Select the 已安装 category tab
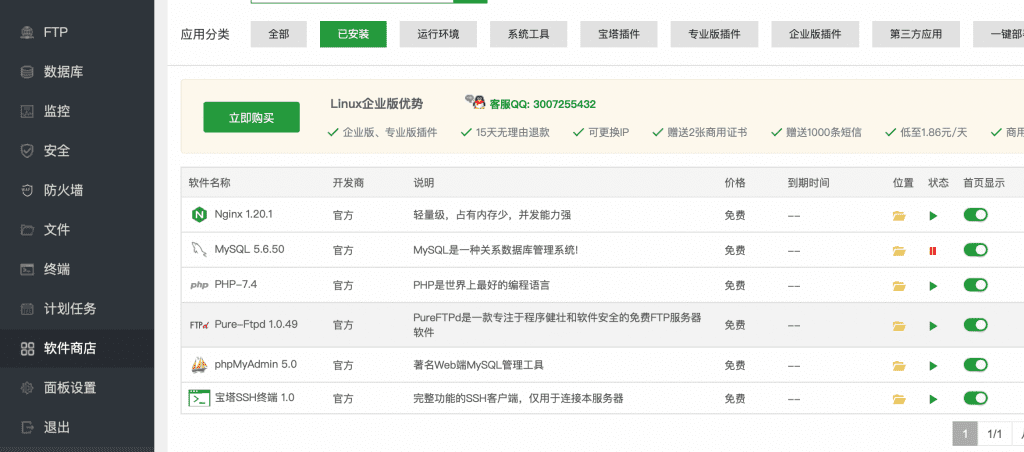Image resolution: width=1024 pixels, height=452 pixels. [x=353, y=34]
